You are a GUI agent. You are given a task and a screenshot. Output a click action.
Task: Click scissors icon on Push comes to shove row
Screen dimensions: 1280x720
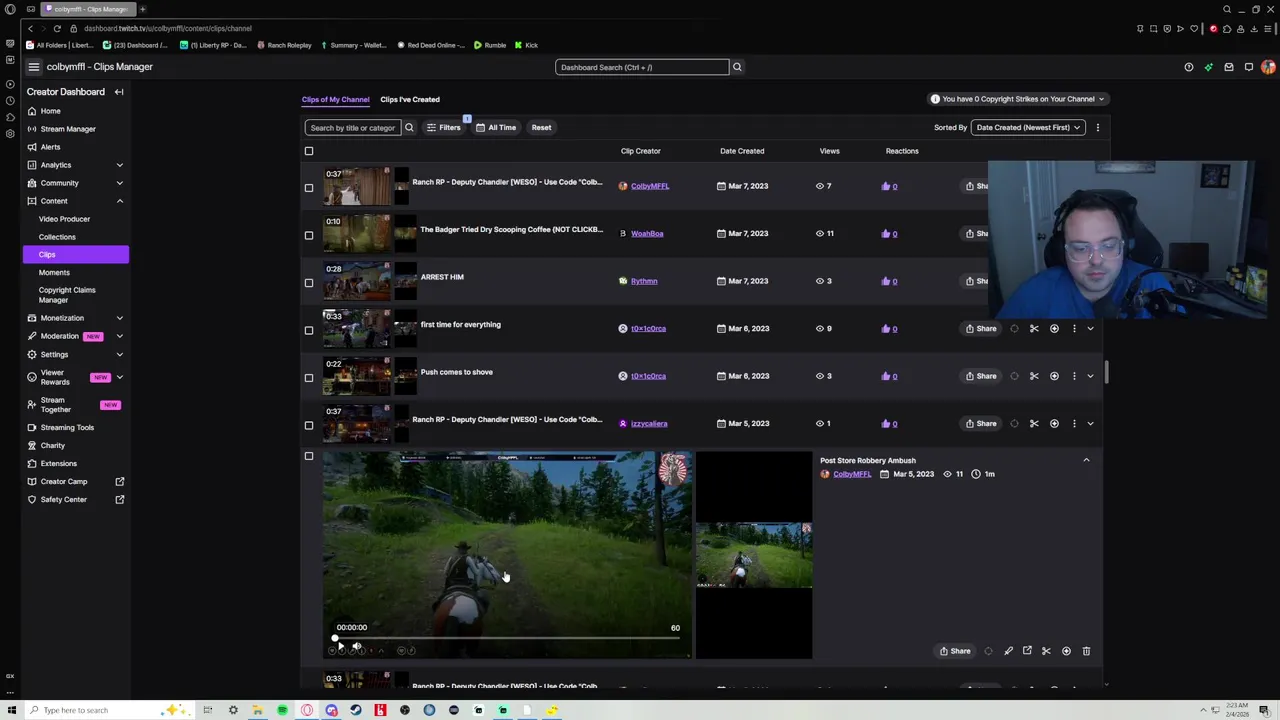coord(1034,376)
